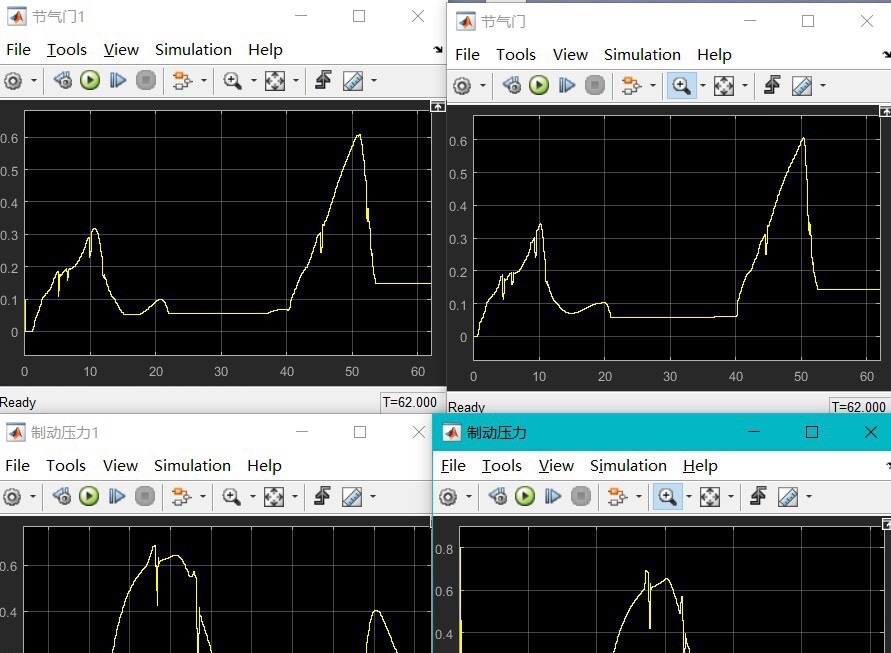Expand zoom options arrow in 节气门1 scope

(253, 81)
